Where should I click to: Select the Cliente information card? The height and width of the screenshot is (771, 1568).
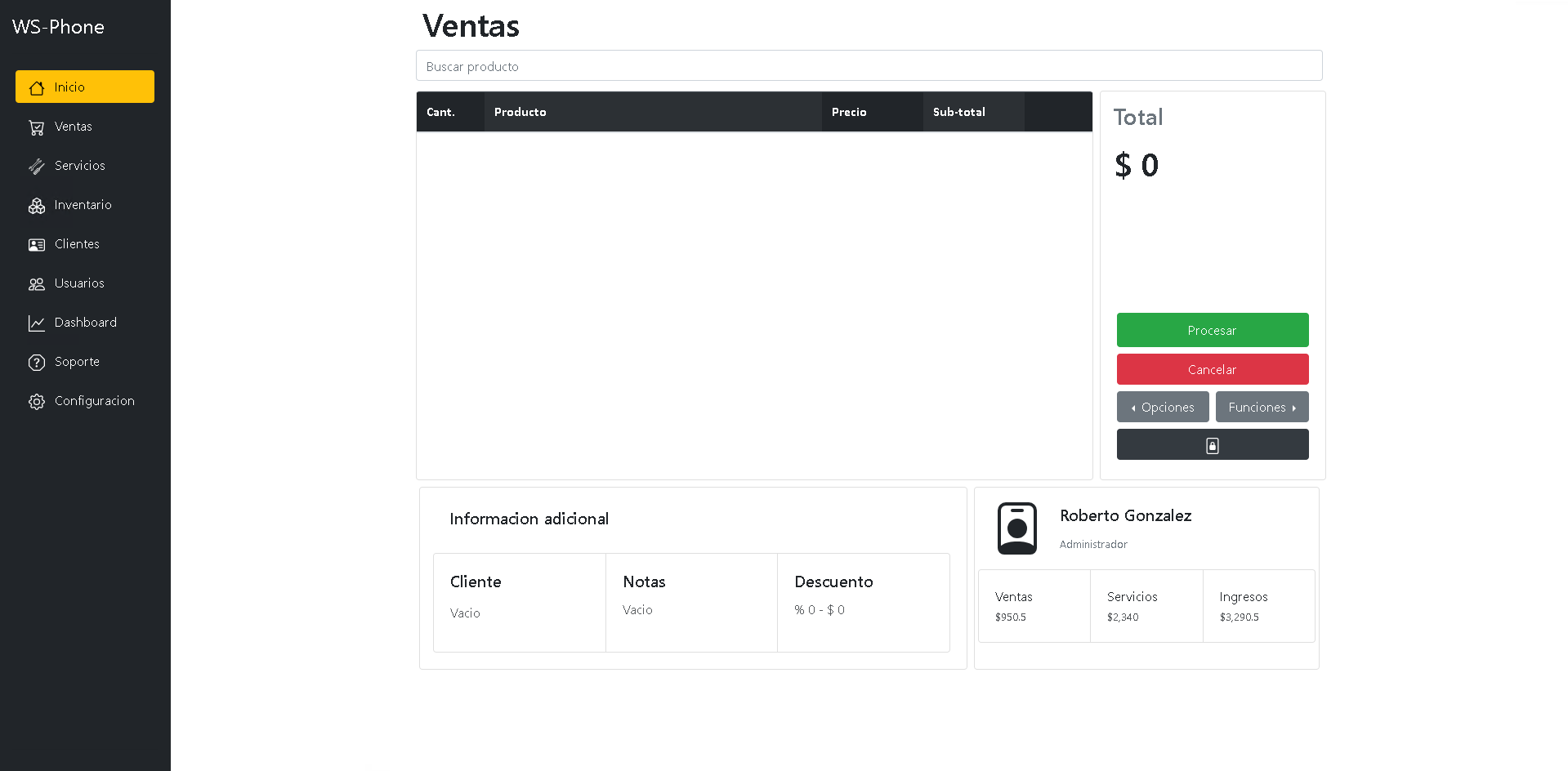click(x=519, y=602)
